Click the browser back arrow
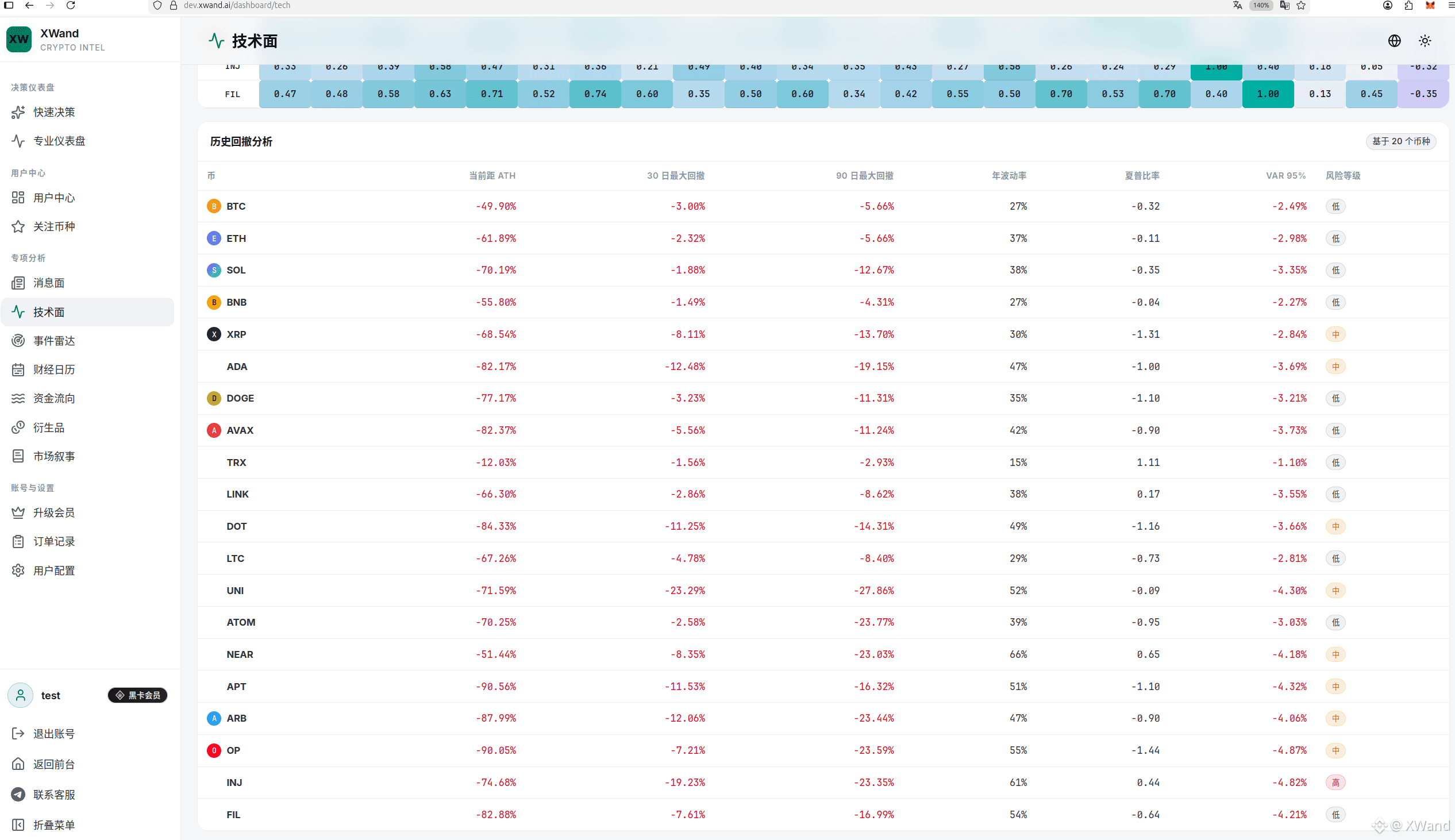Screen dimensions: 1455x840 pos(29,5)
